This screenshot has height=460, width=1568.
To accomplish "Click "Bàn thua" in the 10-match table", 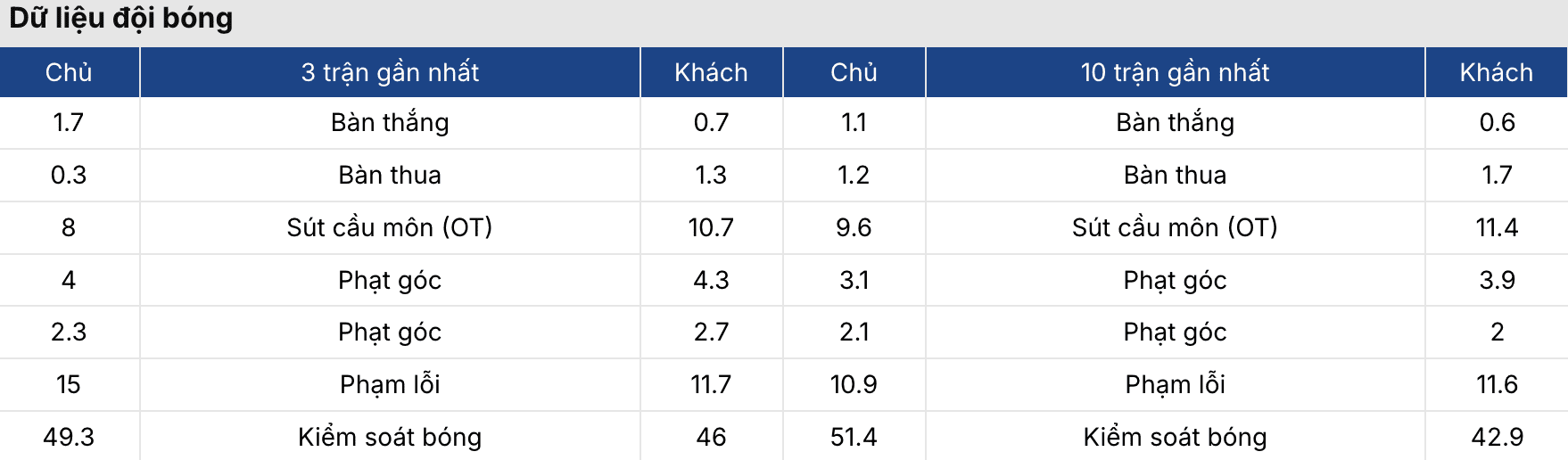I will point(1175,175).
